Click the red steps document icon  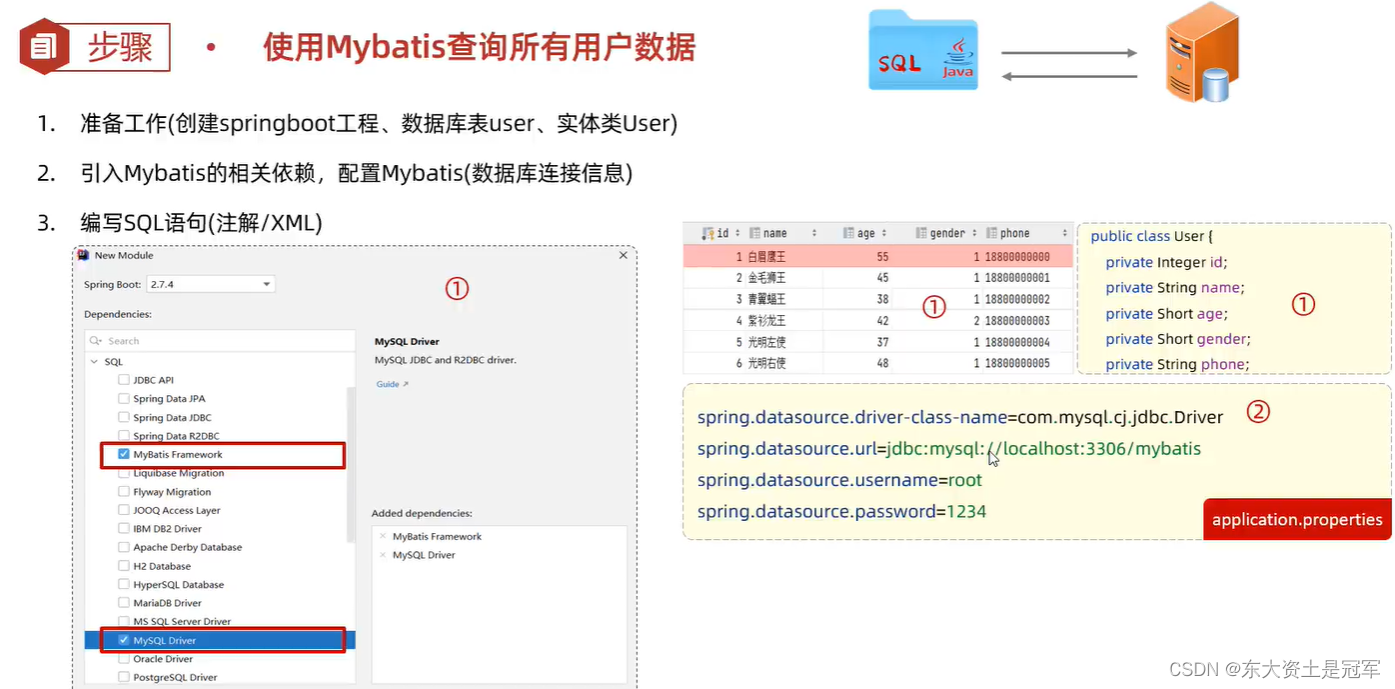click(44, 46)
